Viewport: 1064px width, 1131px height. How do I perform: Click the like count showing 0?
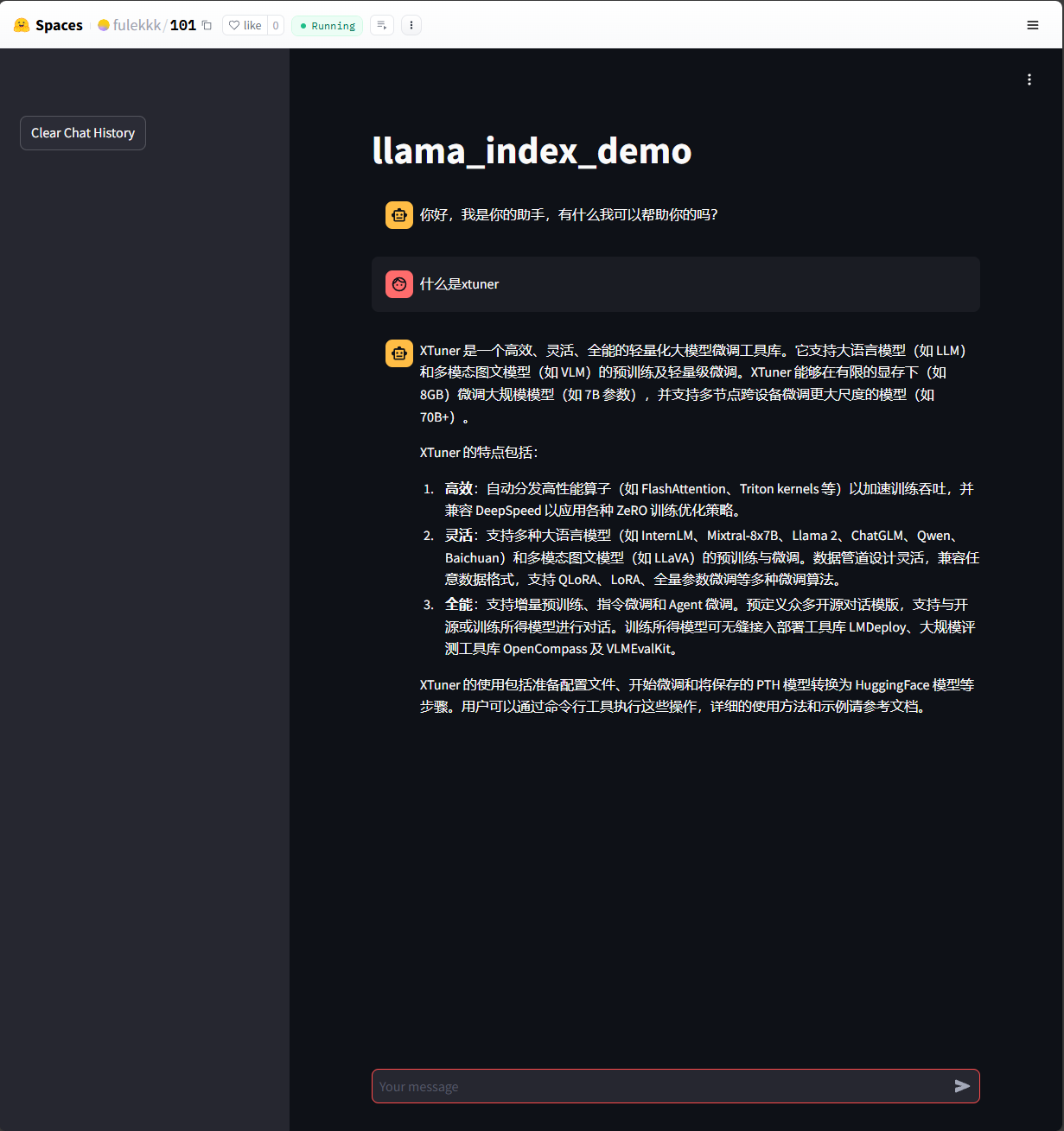tap(273, 25)
